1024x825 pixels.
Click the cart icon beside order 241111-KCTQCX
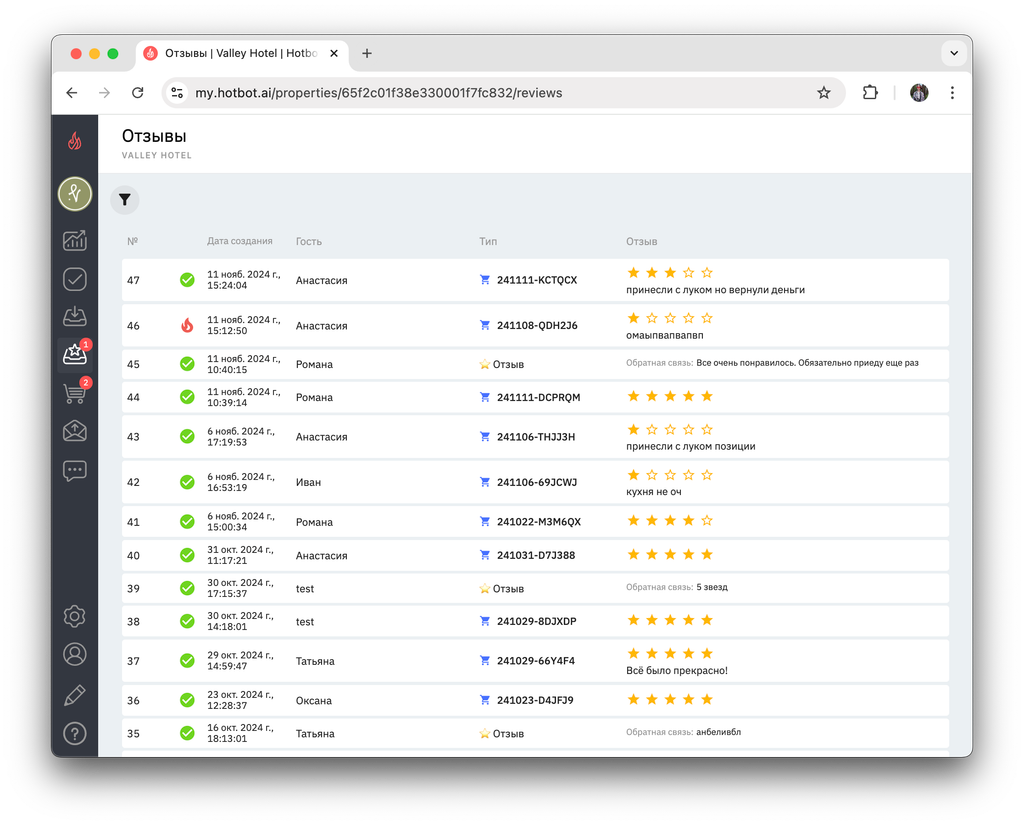click(485, 280)
